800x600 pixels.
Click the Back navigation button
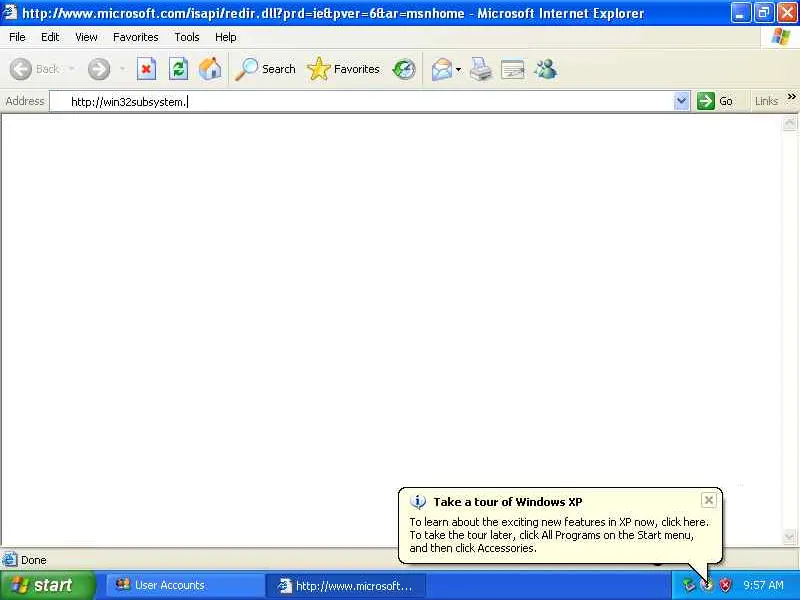click(x=35, y=69)
